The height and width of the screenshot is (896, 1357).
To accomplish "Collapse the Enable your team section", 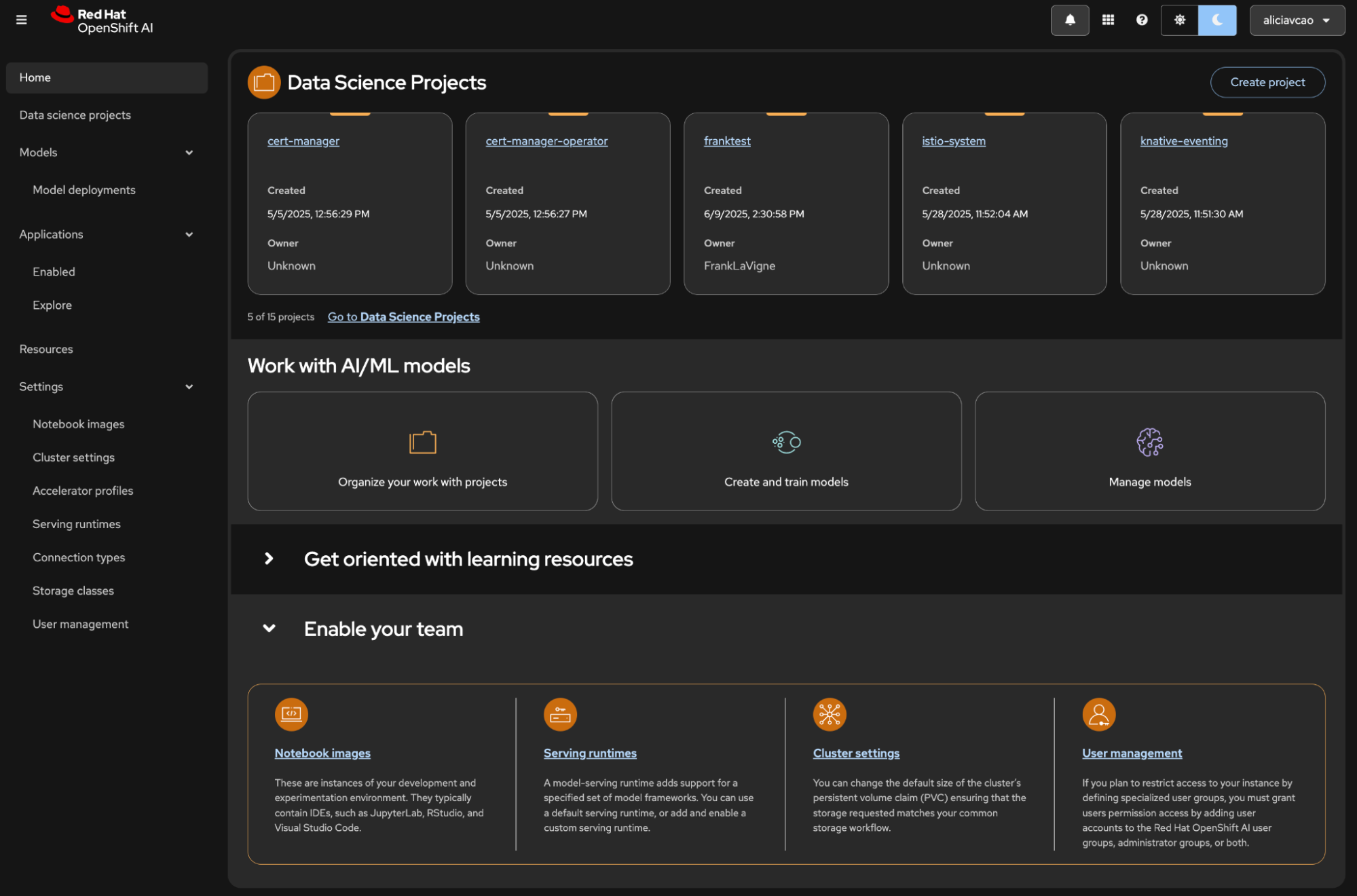I will point(269,629).
